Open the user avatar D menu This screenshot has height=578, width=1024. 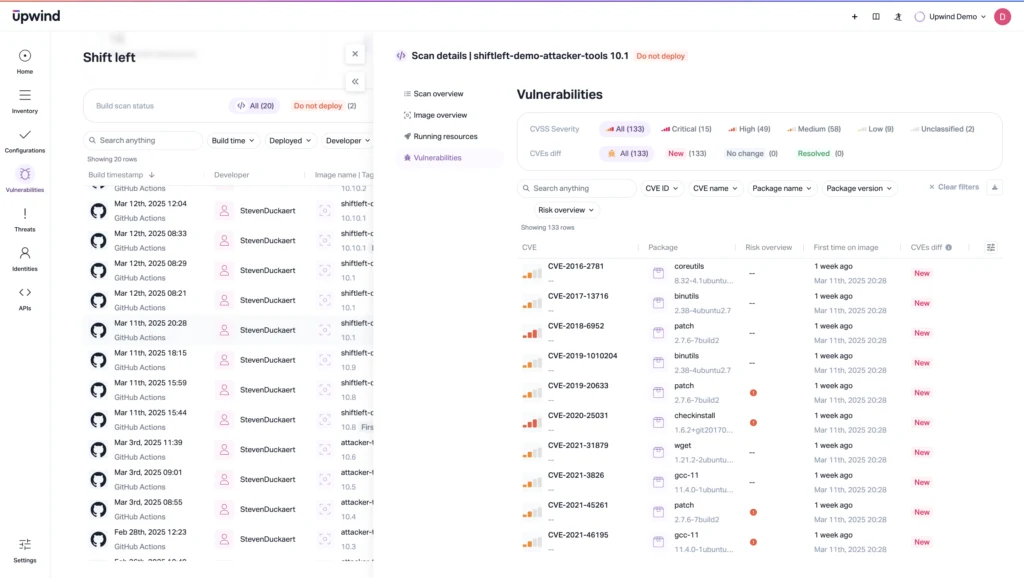(x=1002, y=17)
